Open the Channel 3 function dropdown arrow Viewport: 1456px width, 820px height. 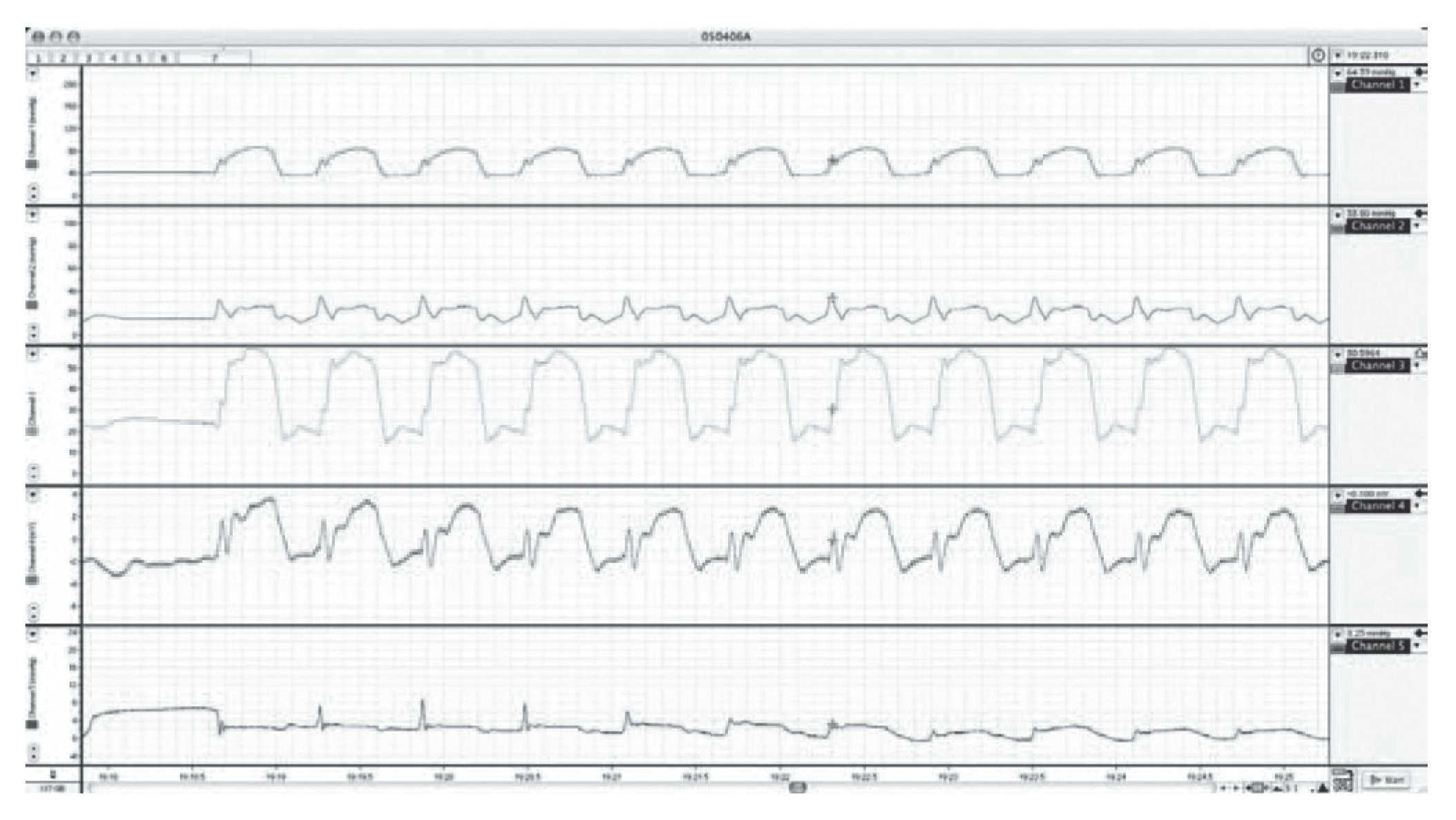(x=1417, y=365)
